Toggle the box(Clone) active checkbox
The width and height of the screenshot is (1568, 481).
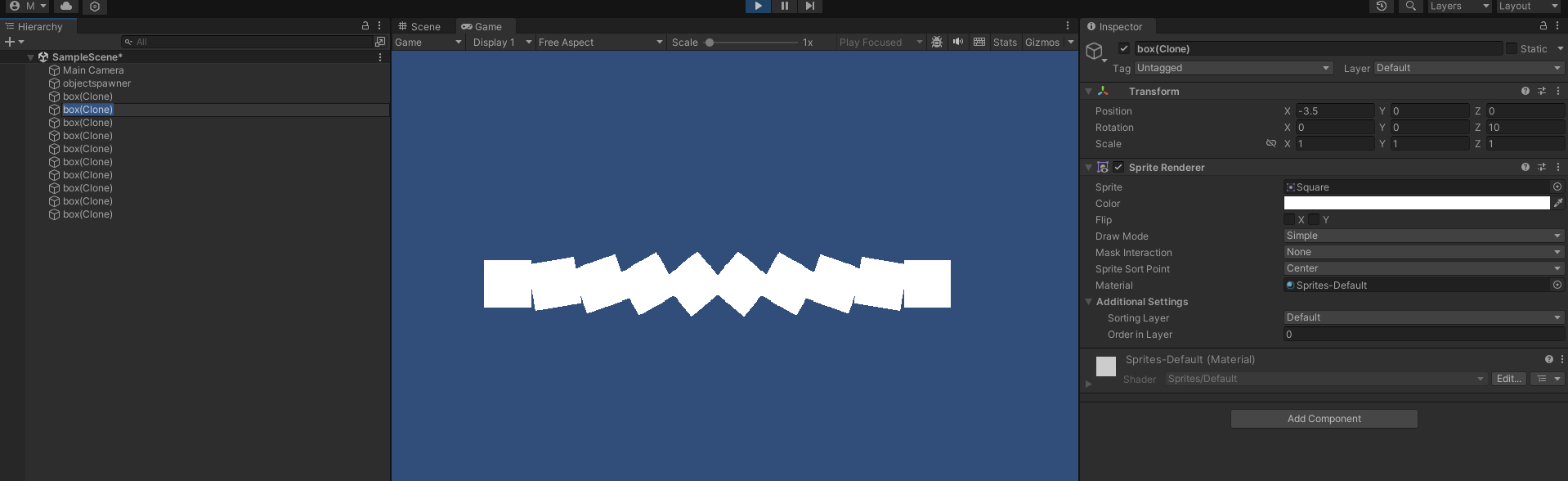click(1124, 48)
